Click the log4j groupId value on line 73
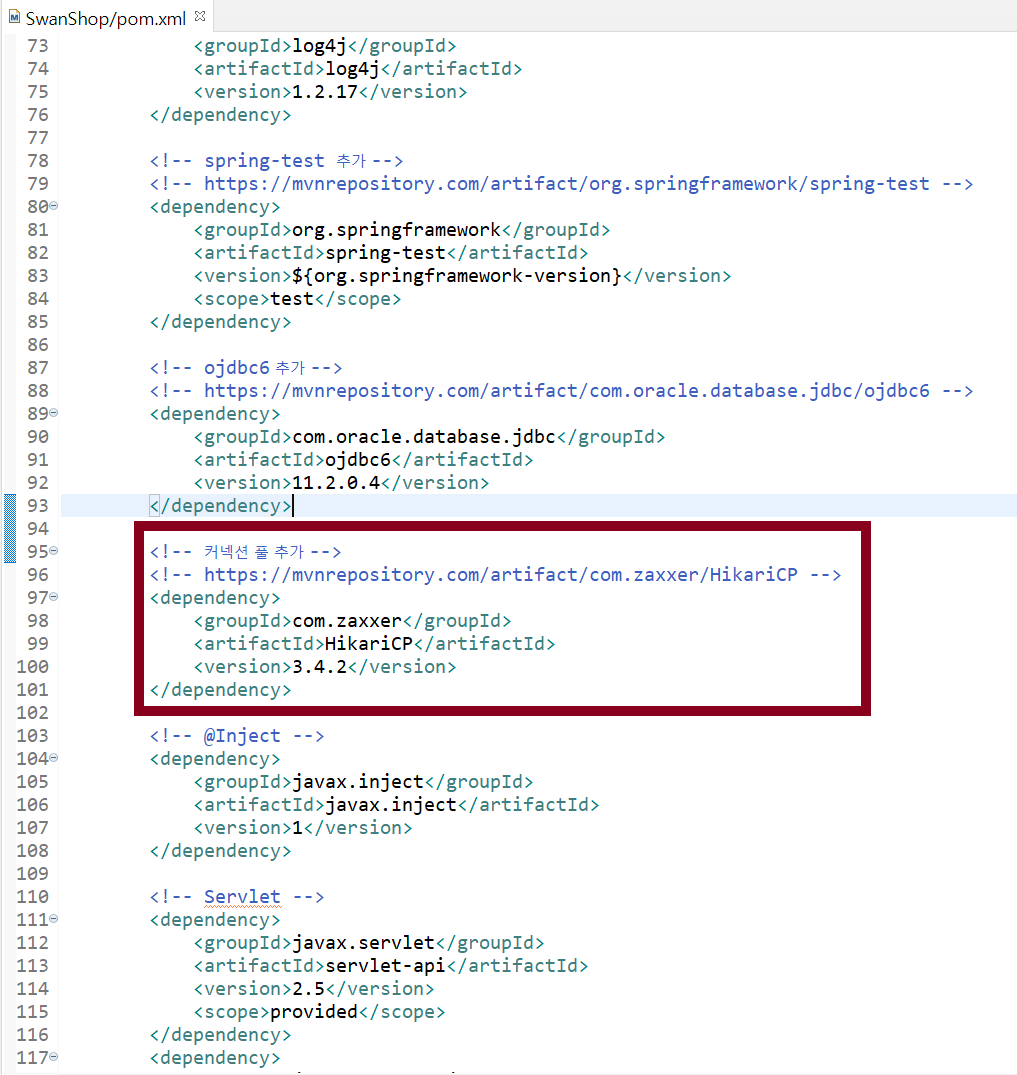This screenshot has height=1075, width=1017. tap(320, 46)
